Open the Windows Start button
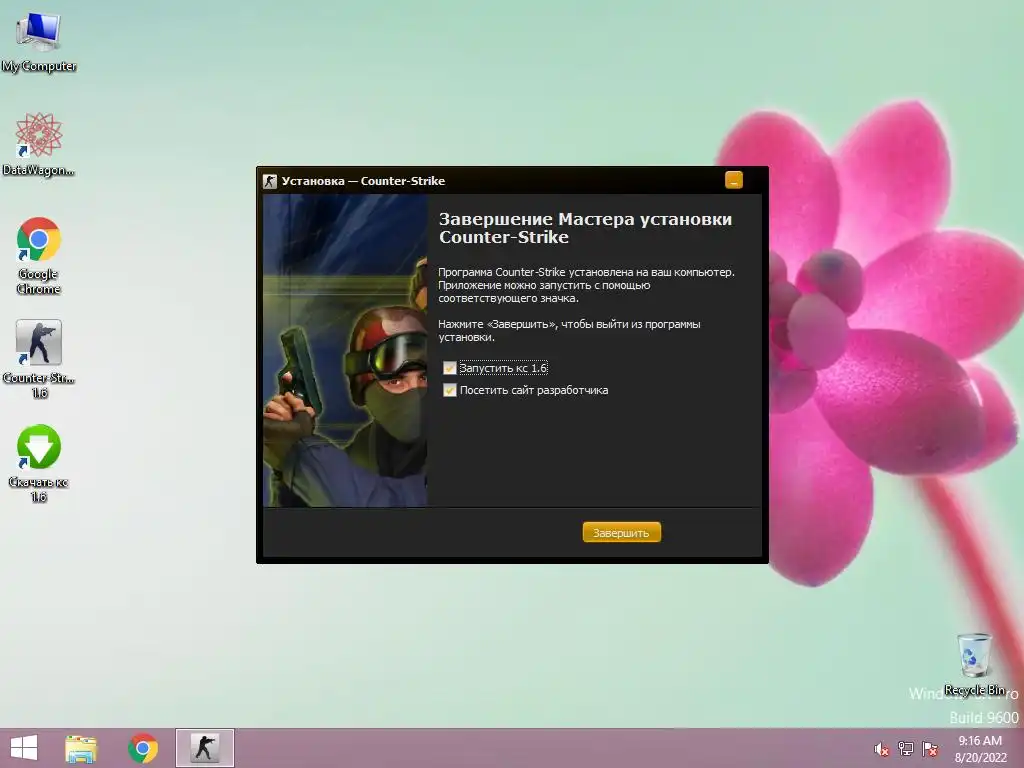 click(x=24, y=748)
